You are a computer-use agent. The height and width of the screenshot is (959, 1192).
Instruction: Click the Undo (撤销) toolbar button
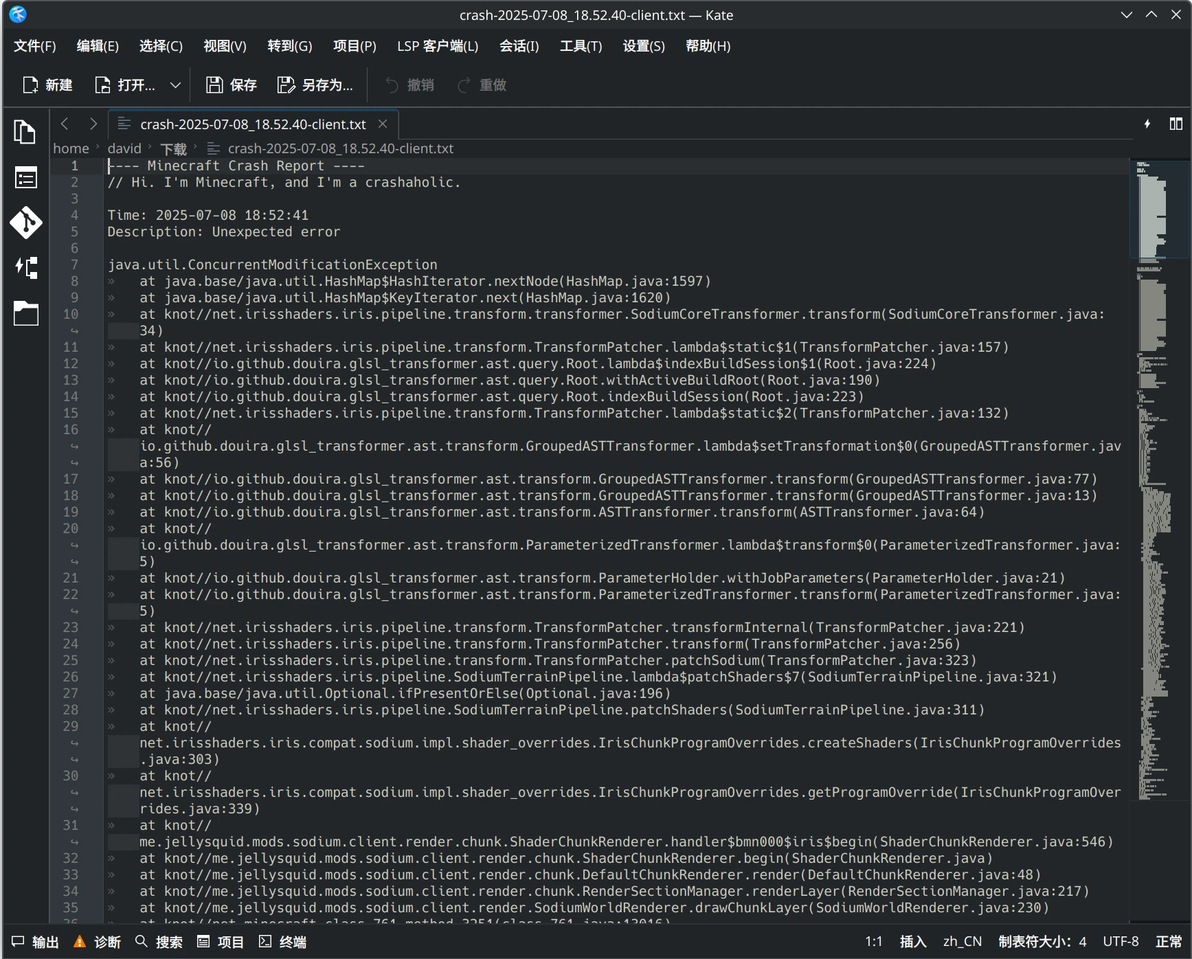409,85
